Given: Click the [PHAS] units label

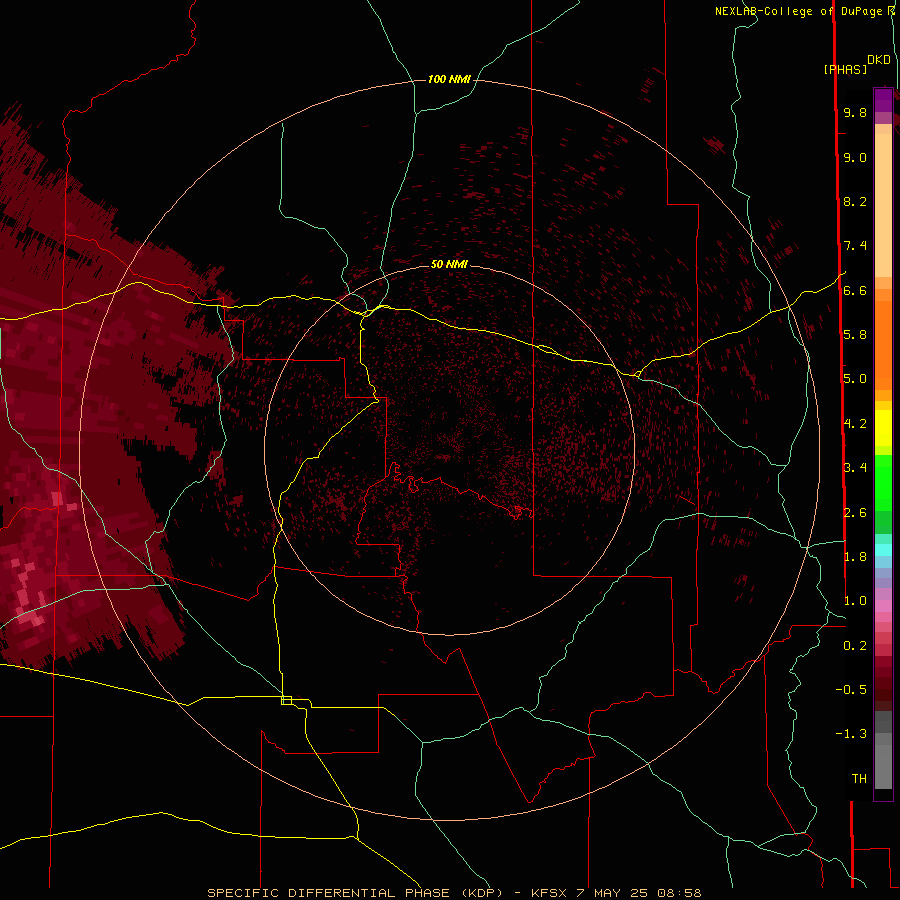Looking at the screenshot, I should click(845, 69).
